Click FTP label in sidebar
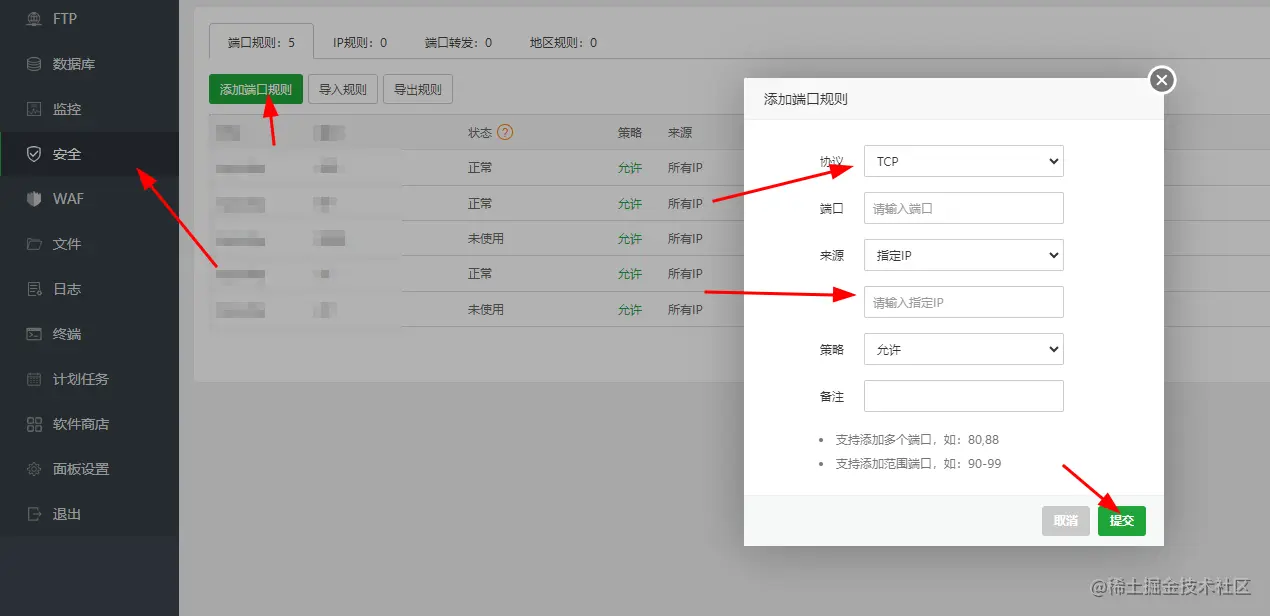This screenshot has height=616, width=1270. 65,19
